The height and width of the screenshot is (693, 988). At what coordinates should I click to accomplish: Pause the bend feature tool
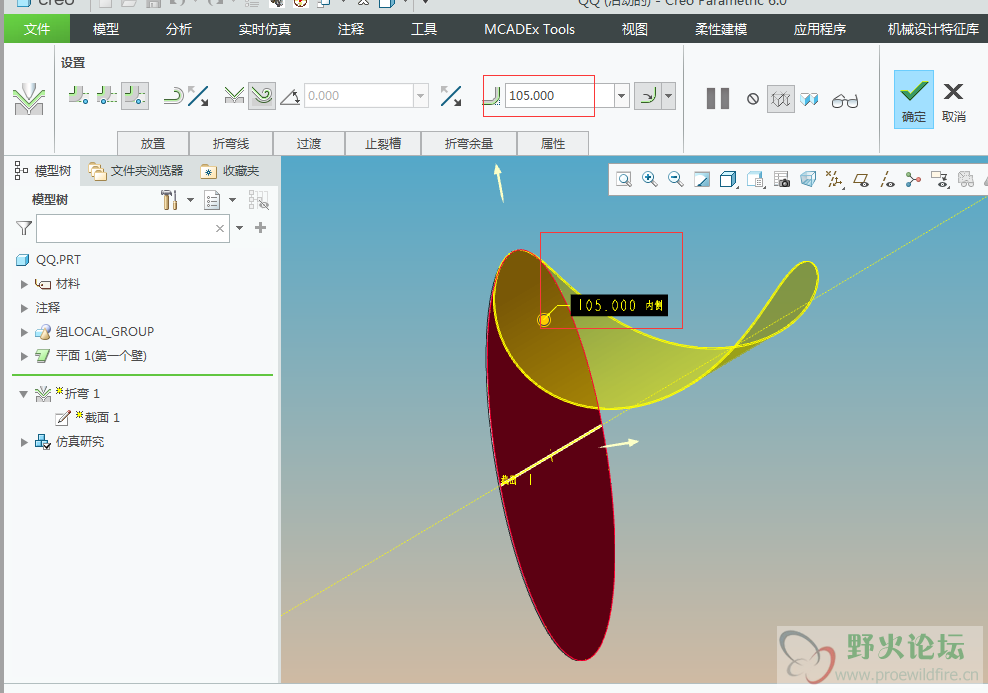[x=718, y=99]
